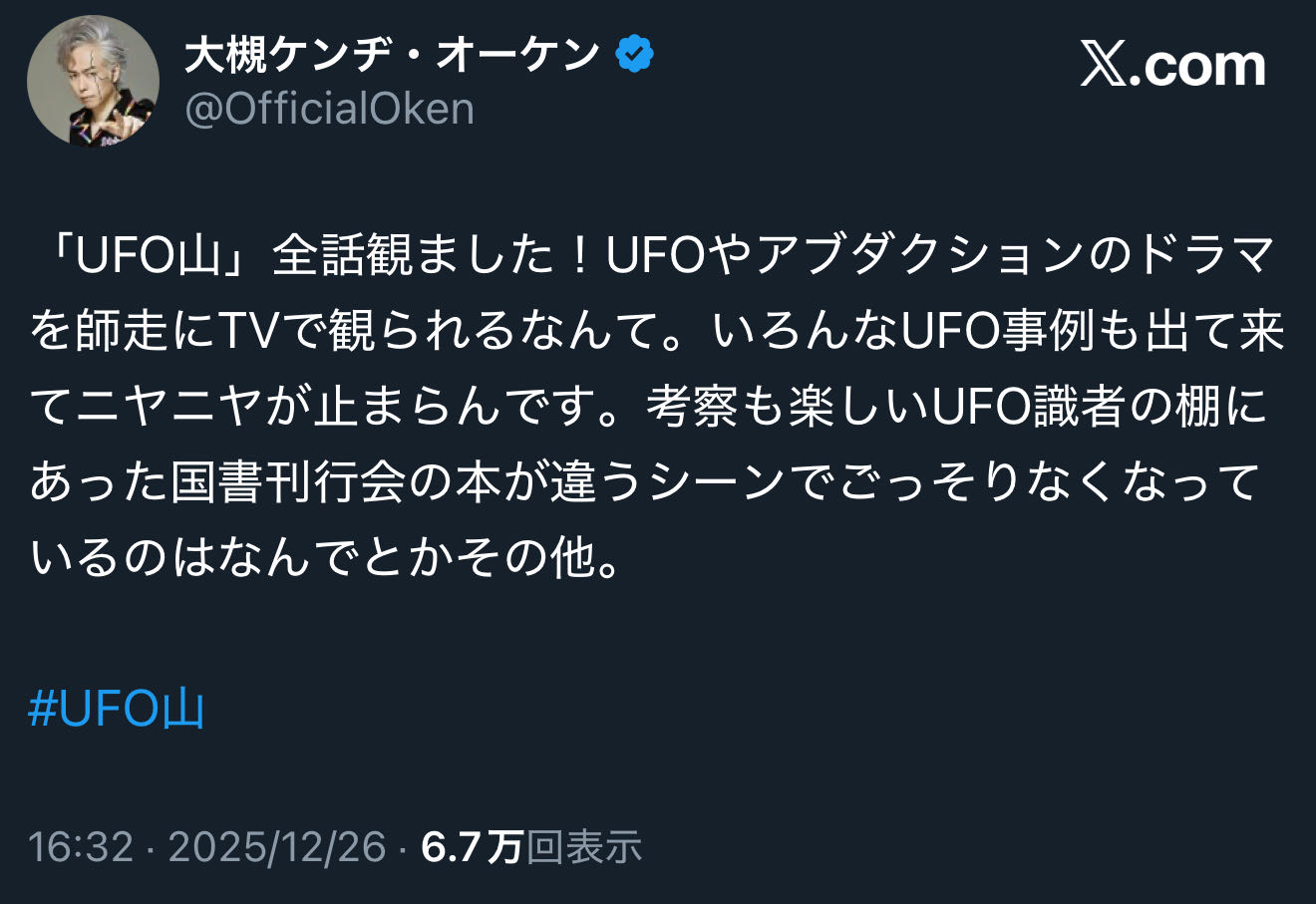Click the @OfficialOken handle
Image resolution: width=1316 pixels, height=904 pixels.
tap(330, 109)
